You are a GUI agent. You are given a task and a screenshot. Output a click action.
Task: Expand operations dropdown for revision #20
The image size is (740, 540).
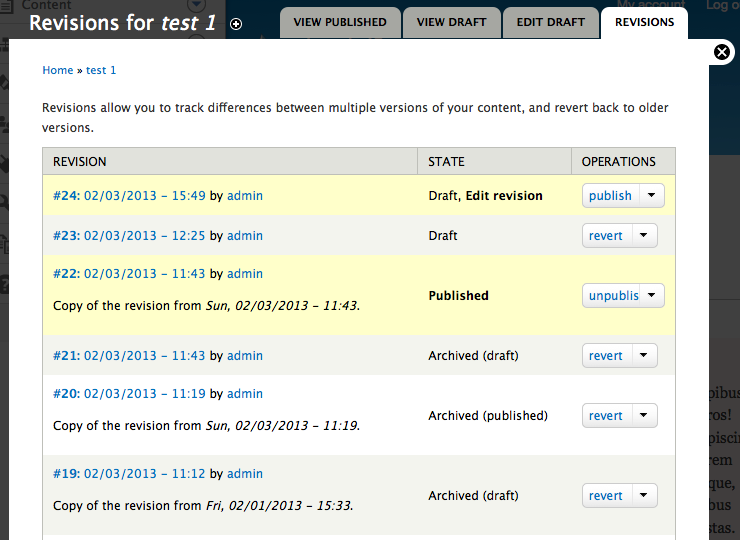(x=644, y=415)
